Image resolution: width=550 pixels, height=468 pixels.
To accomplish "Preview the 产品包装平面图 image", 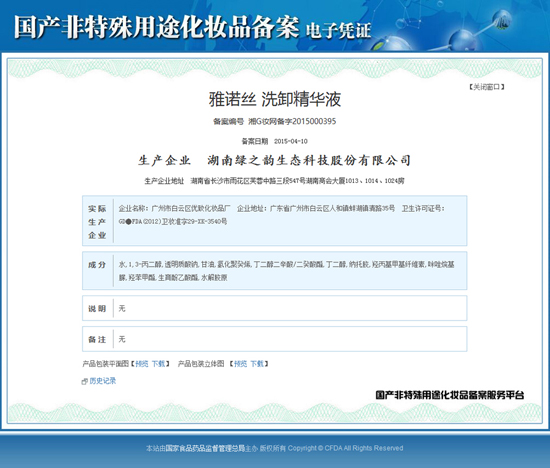I will [142, 364].
